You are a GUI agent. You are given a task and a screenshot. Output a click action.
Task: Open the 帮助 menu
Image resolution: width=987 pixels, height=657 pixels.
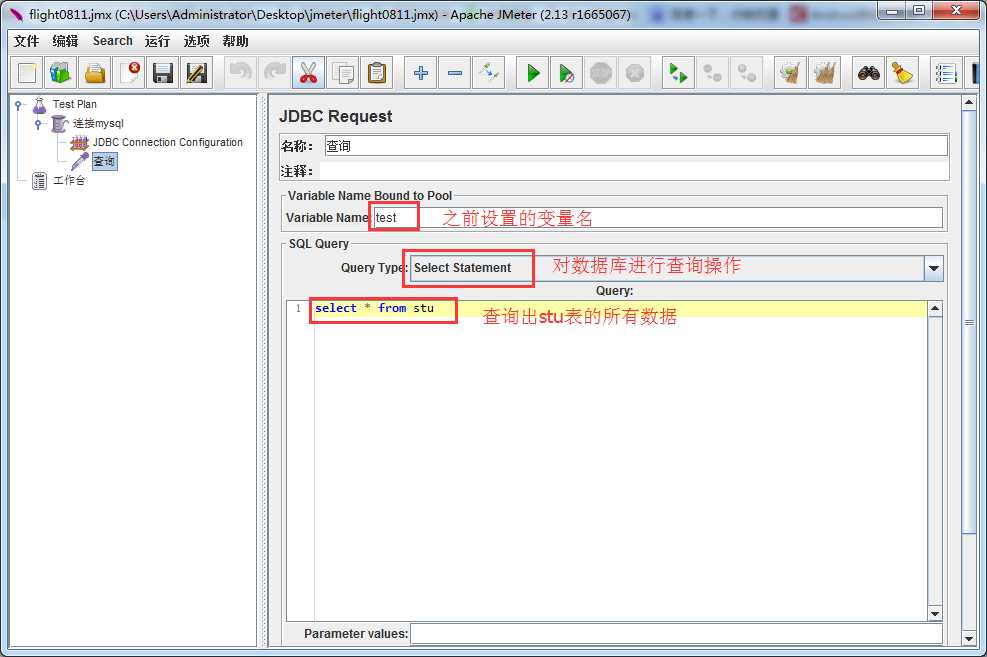tap(235, 41)
